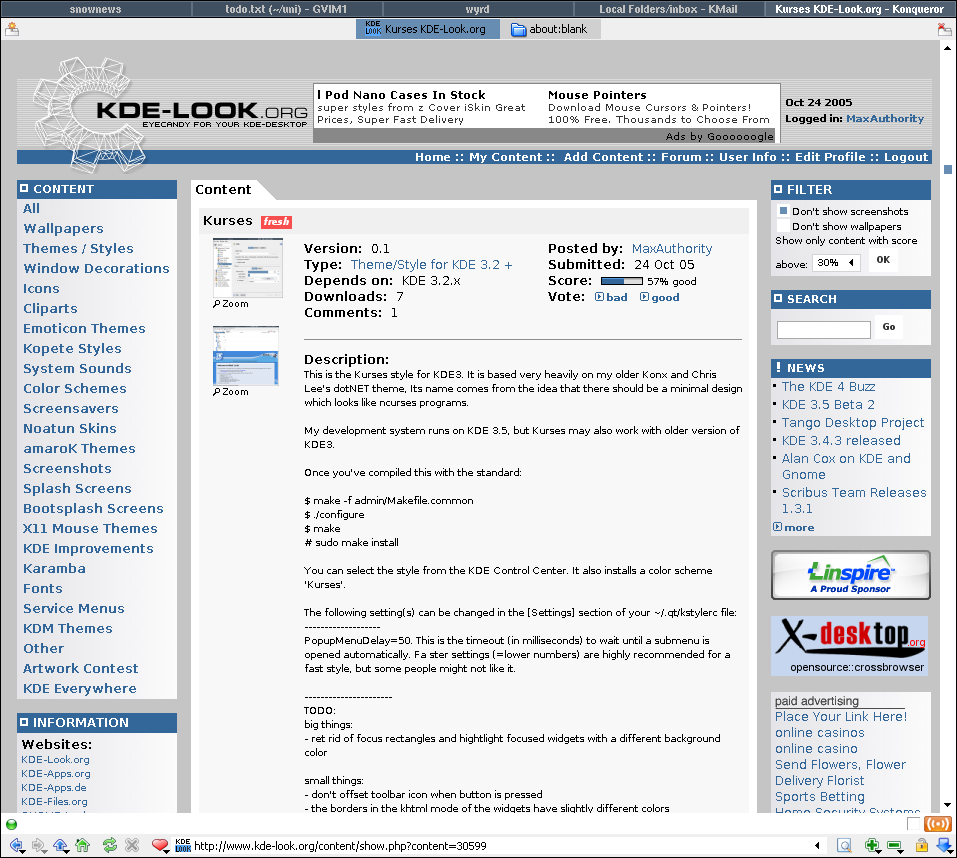The width and height of the screenshot is (957, 858).
Task: Click the vertical scrollbar up arrow
Action: click(x=947, y=47)
